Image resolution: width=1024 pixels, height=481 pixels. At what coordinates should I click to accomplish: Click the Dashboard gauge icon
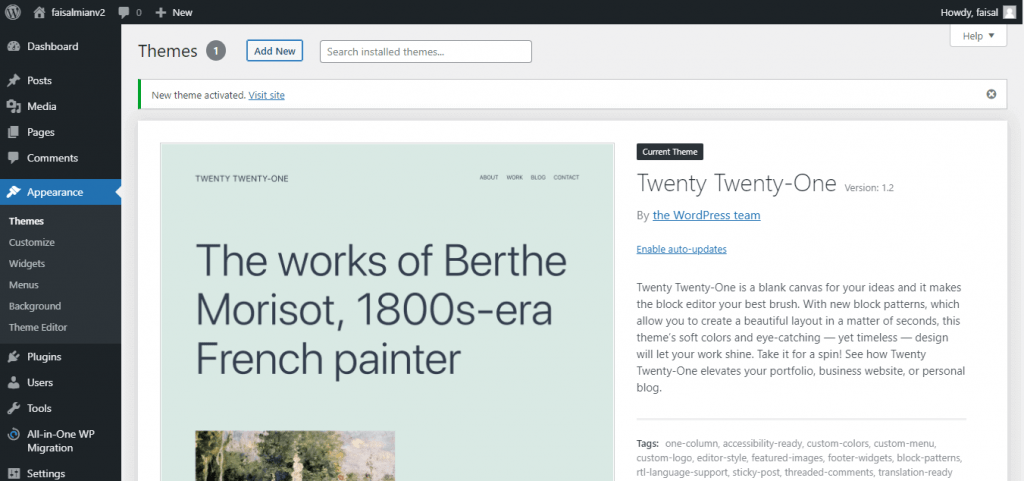(14, 46)
